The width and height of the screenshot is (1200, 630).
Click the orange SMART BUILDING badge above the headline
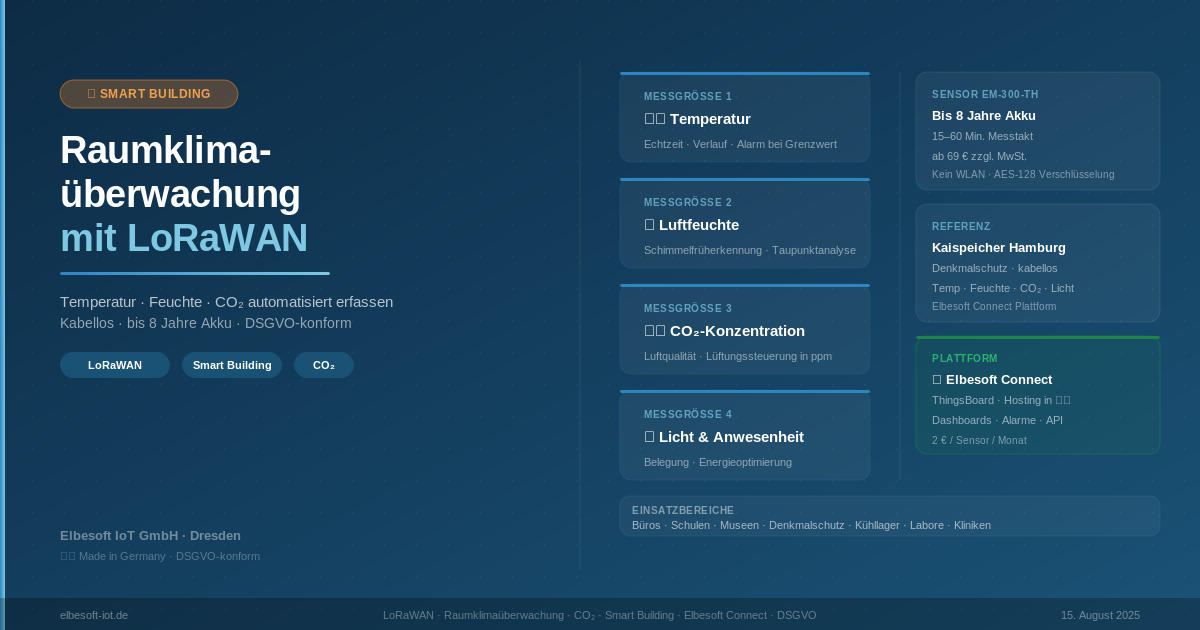tap(149, 94)
